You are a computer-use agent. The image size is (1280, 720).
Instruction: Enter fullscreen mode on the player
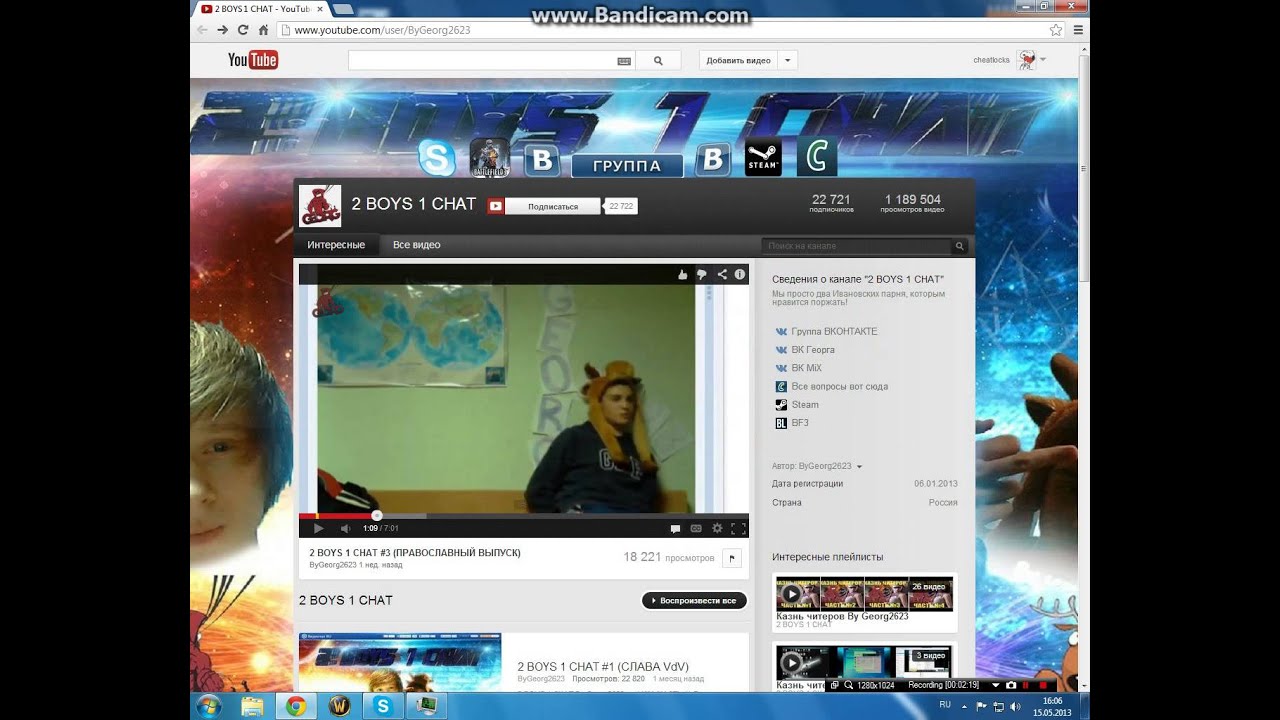tap(738, 528)
